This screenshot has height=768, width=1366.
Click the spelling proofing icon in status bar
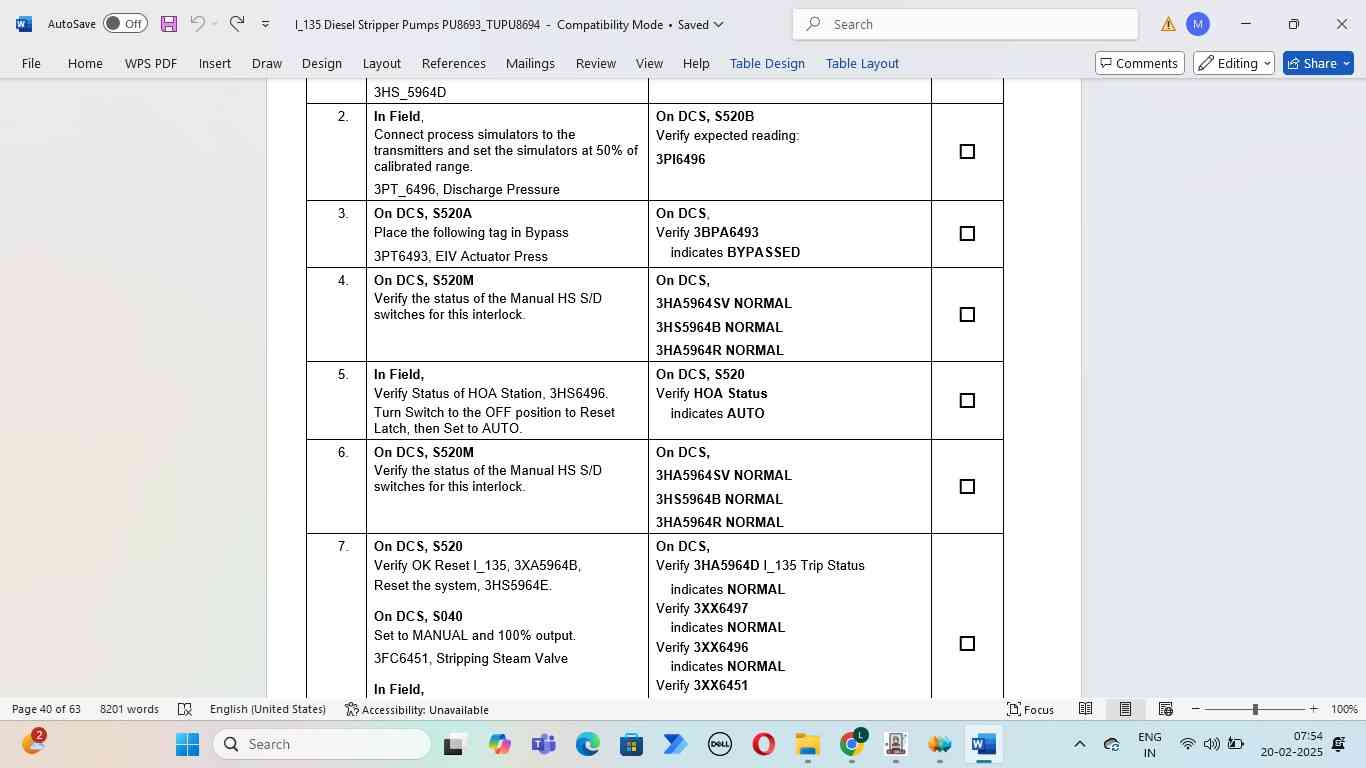[x=185, y=709]
